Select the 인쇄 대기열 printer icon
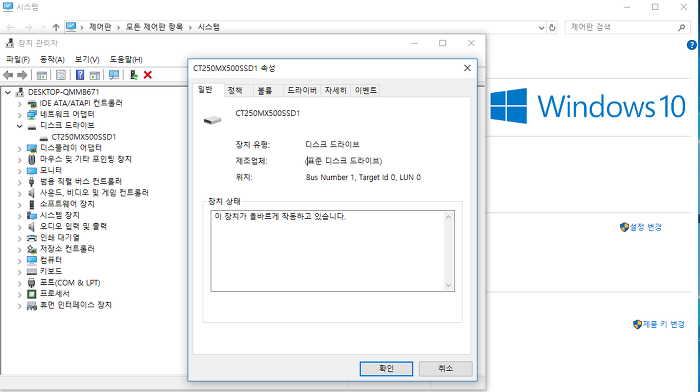Screen dimensions: 700x392 click(32, 238)
